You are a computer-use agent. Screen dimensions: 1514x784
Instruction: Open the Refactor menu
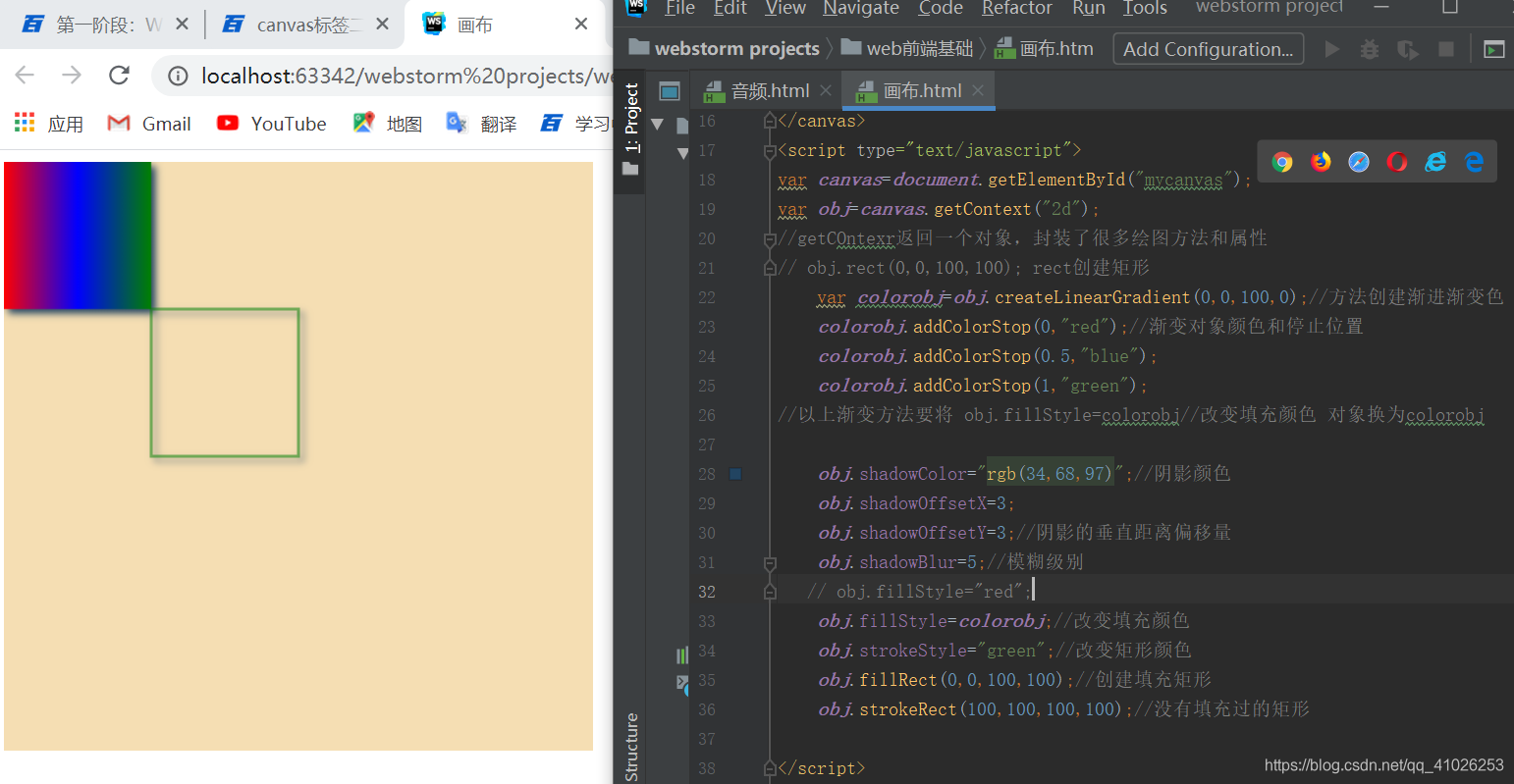(x=1016, y=9)
